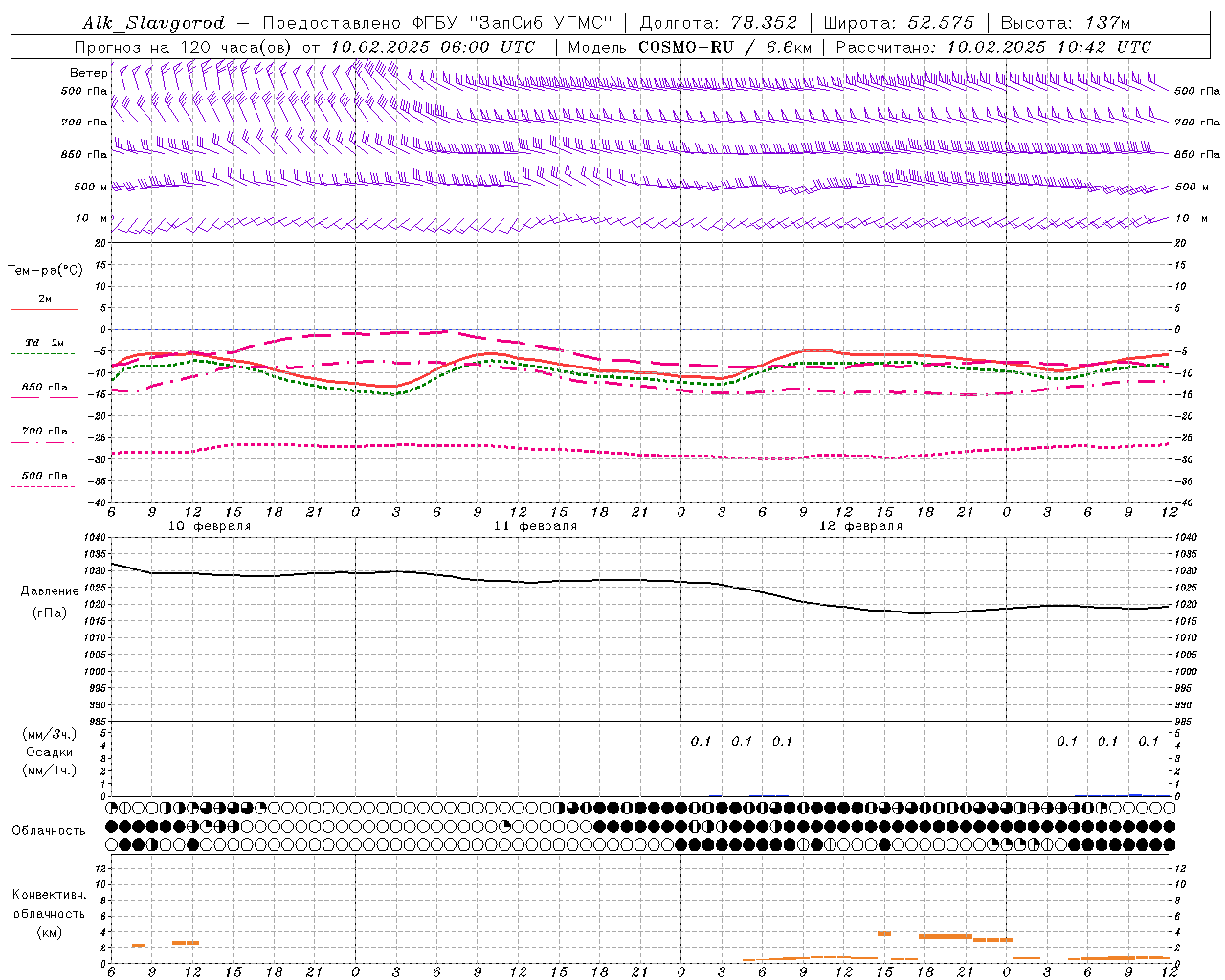Click the Td 2м legend label
This screenshot has width=1225, height=980.
45,343
